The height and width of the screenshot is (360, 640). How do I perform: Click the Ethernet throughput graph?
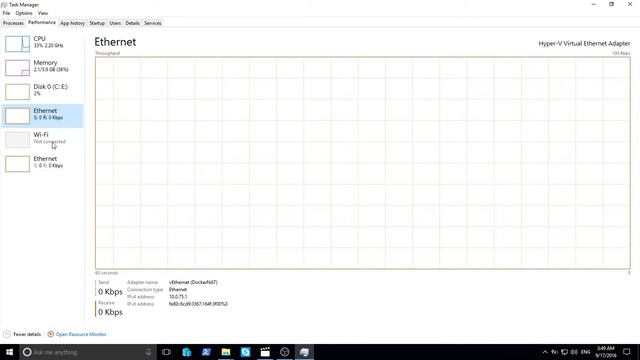[x=363, y=163]
